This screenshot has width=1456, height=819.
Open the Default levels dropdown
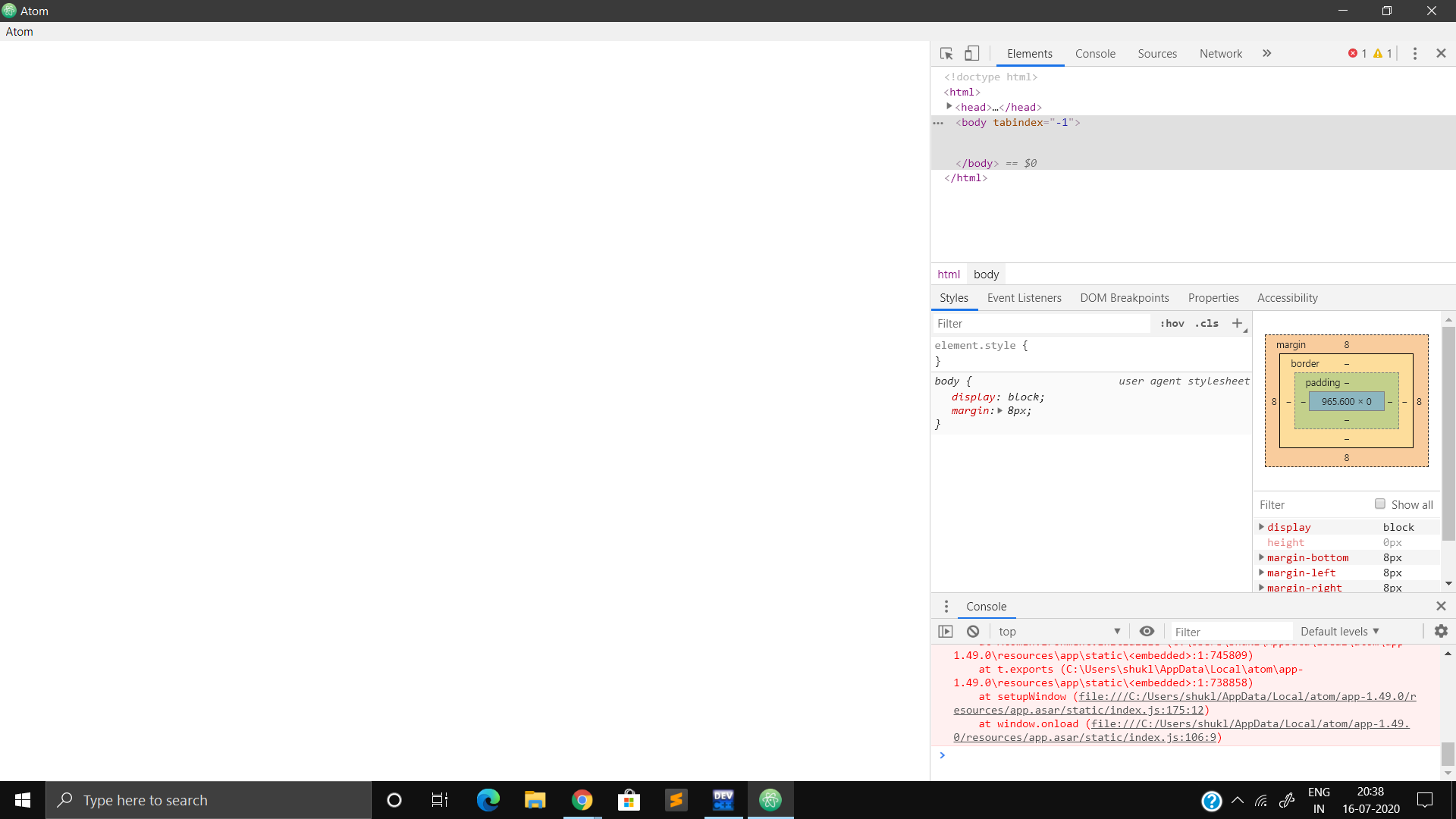(x=1340, y=632)
